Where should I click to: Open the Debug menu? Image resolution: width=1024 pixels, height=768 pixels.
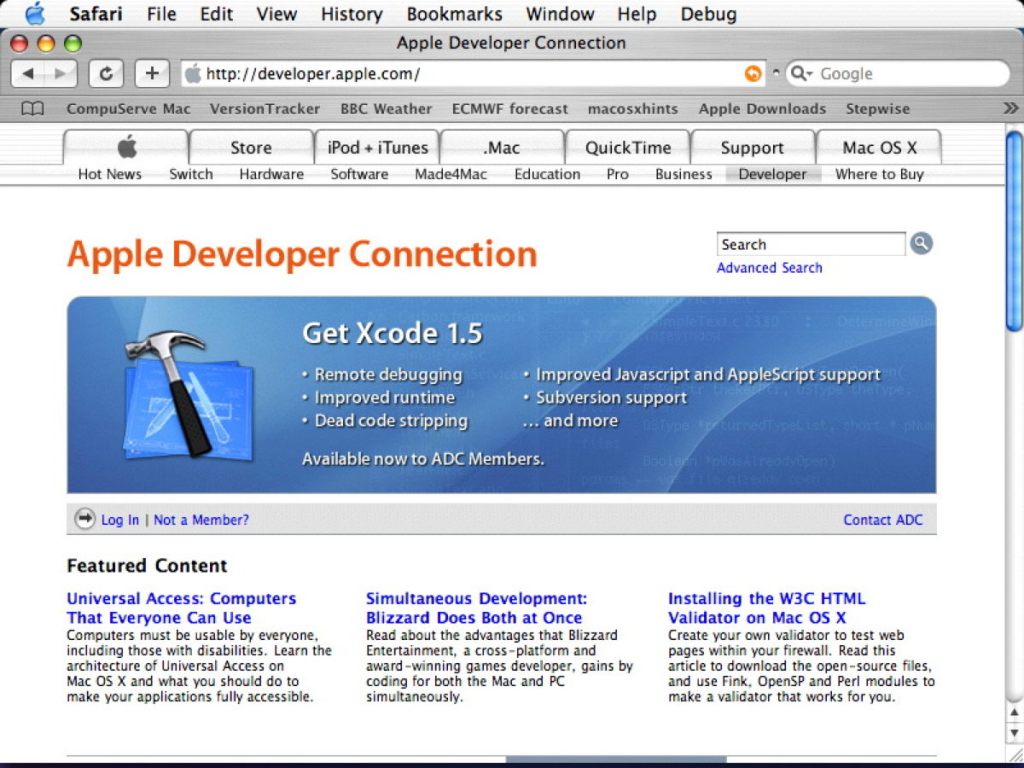pyautogui.click(x=708, y=14)
